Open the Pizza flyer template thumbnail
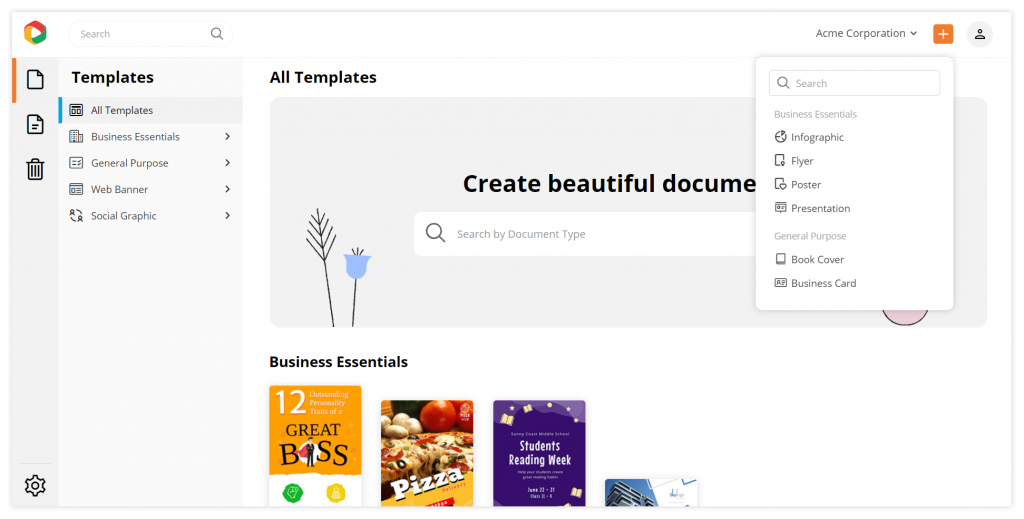 (x=427, y=453)
